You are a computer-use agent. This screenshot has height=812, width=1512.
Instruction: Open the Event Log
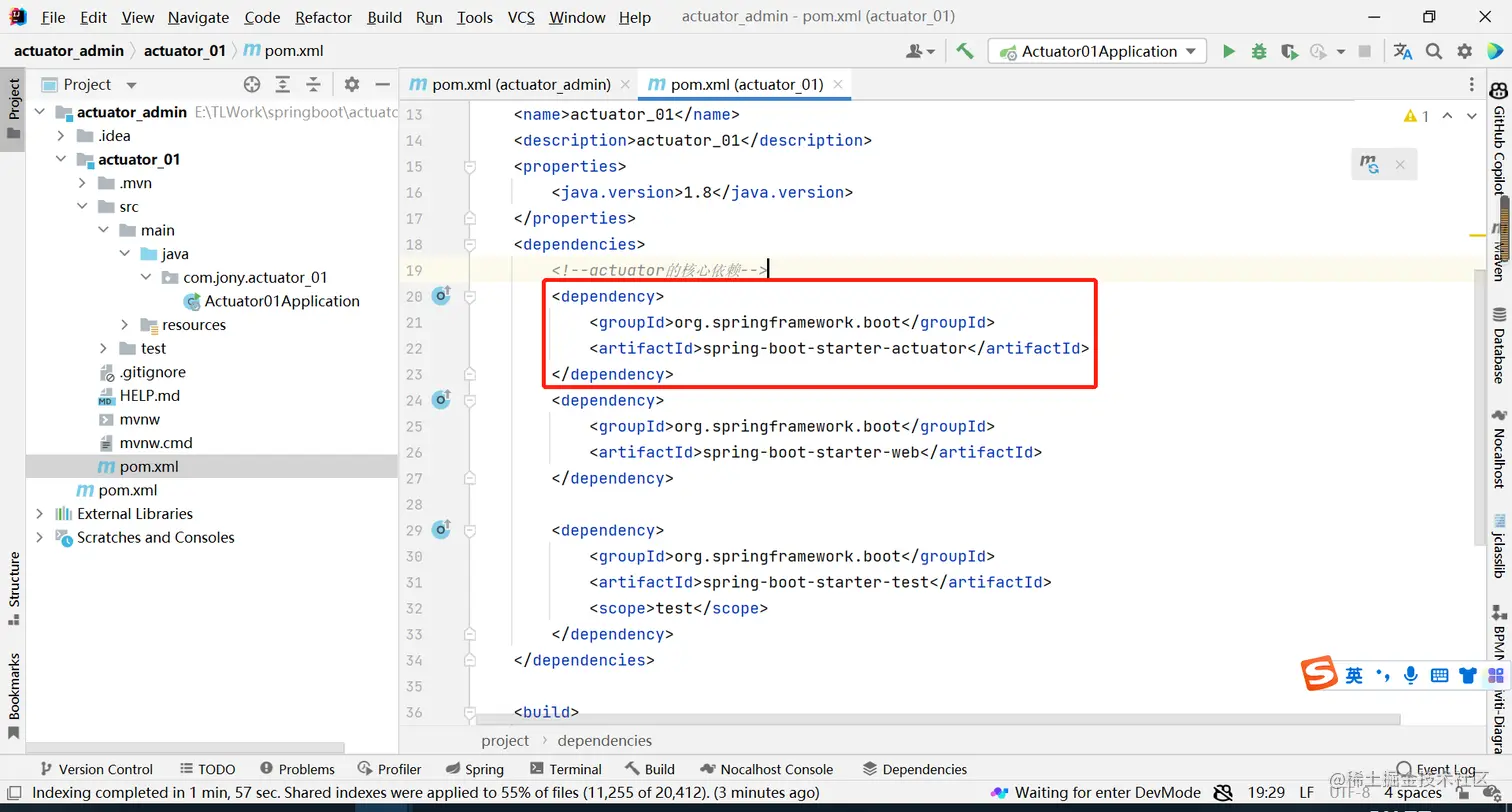[x=1437, y=769]
